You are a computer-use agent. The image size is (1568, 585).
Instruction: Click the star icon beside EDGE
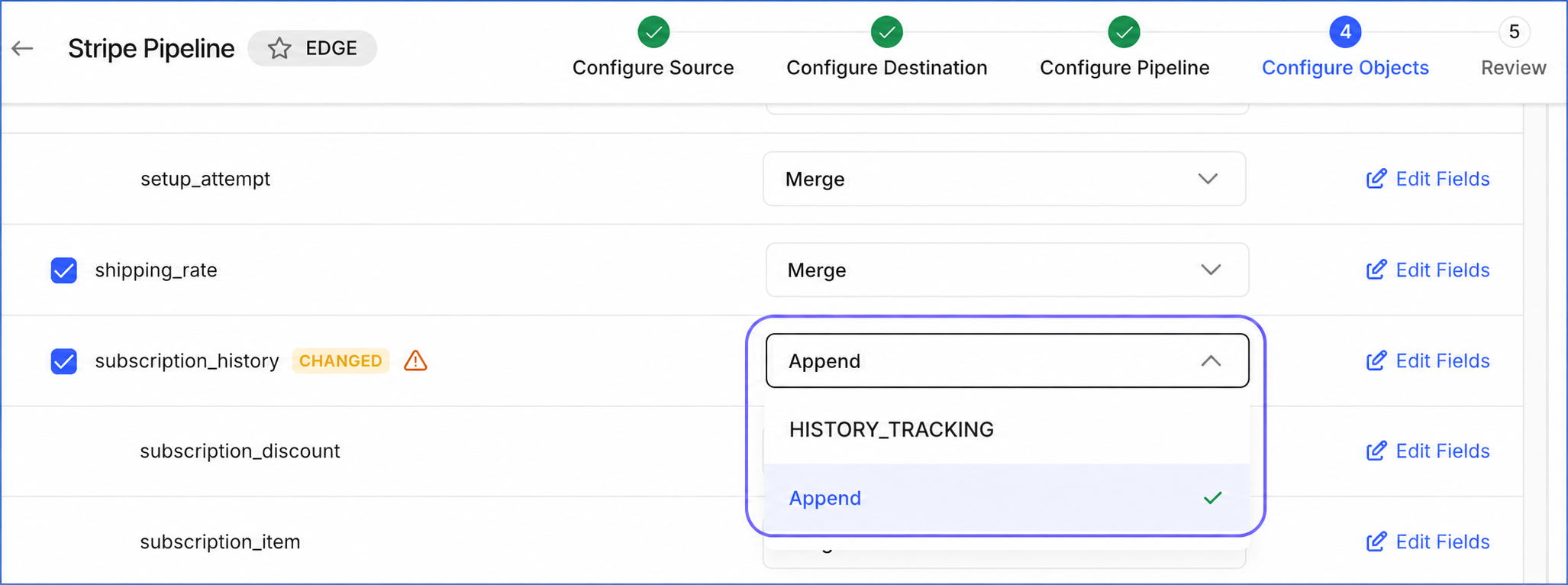point(279,49)
